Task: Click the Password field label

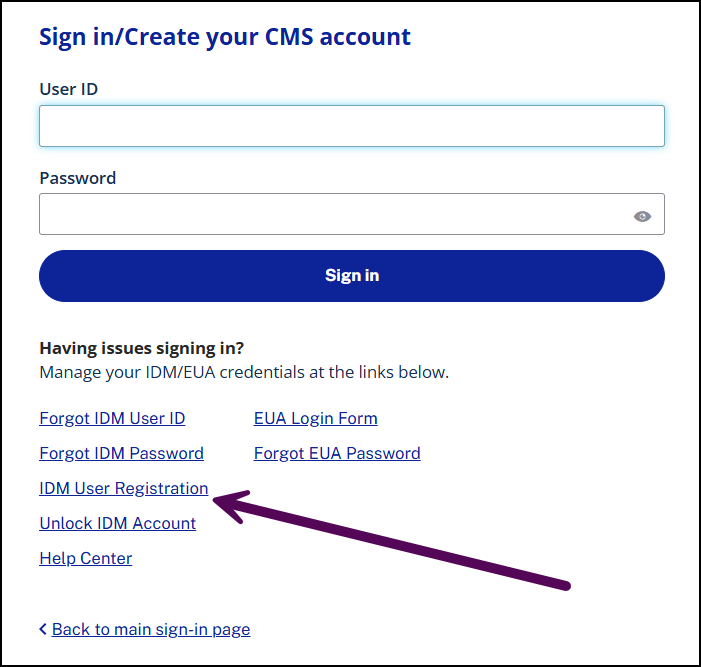Action: [78, 178]
